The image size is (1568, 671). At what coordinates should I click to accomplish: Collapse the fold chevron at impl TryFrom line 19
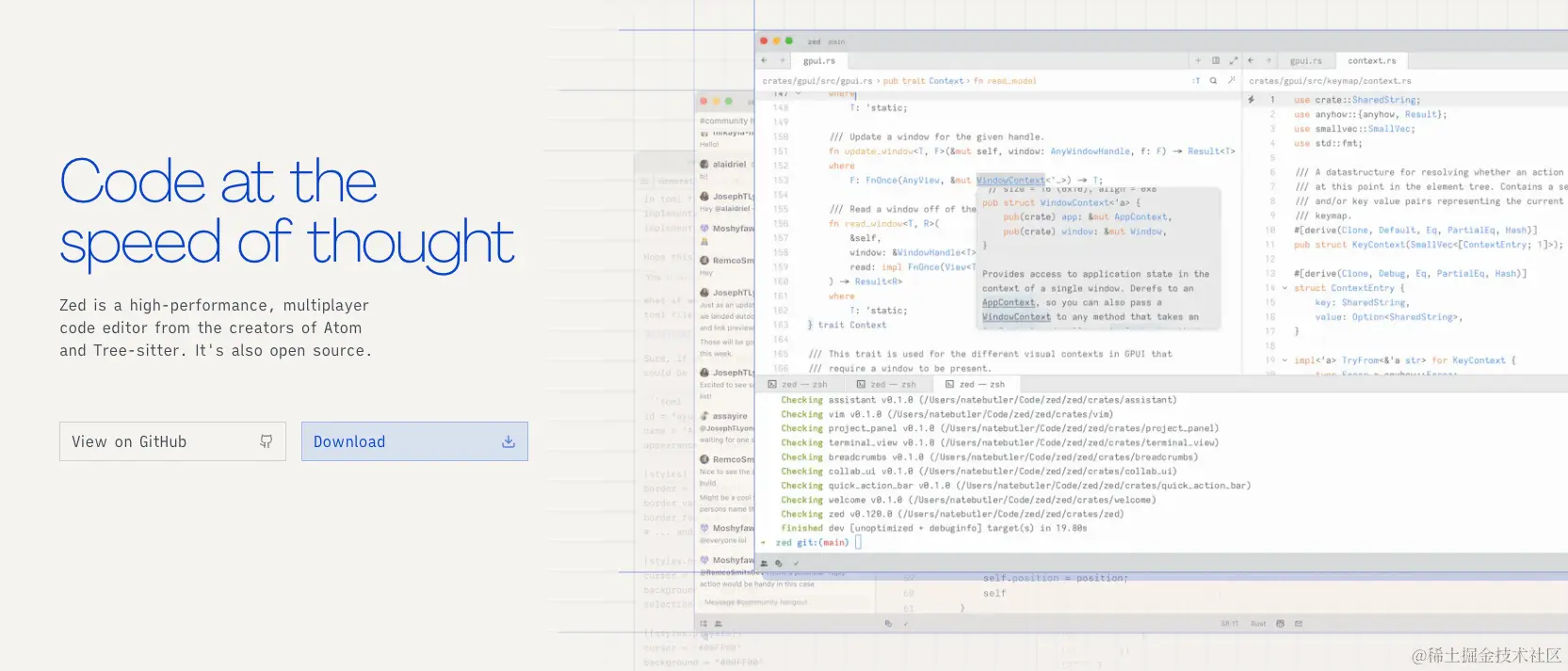1285,360
